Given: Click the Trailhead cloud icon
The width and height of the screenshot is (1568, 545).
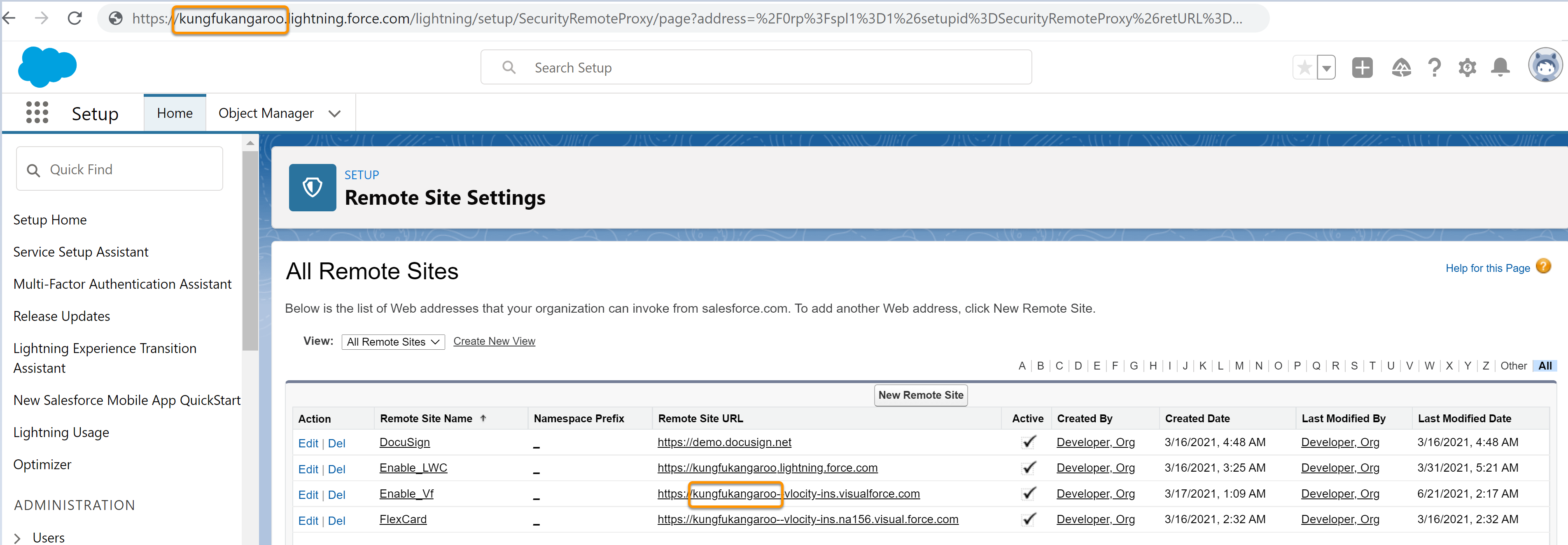Looking at the screenshot, I should click(x=1401, y=68).
